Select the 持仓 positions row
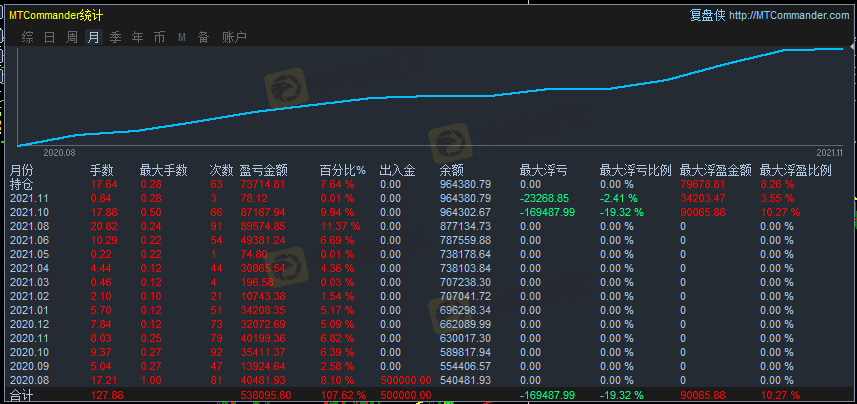This screenshot has width=857, height=404. coord(21,184)
